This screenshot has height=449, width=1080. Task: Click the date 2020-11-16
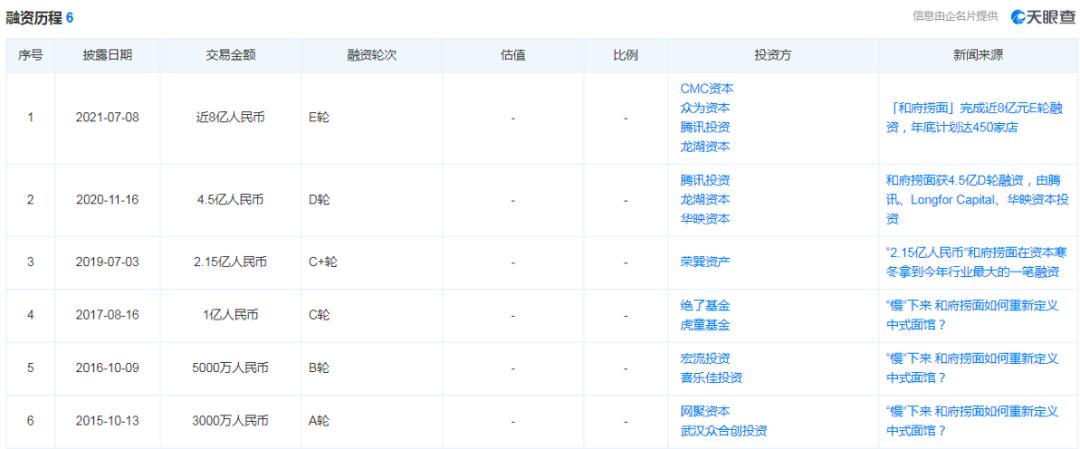click(107, 200)
